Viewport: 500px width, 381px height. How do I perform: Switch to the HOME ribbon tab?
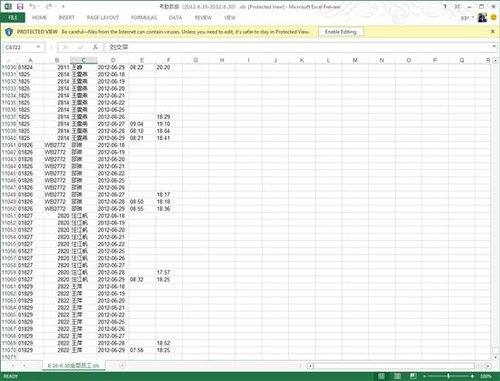point(39,17)
